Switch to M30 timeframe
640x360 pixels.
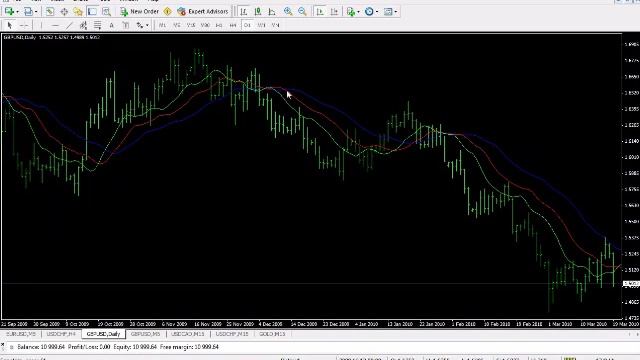(x=205, y=25)
